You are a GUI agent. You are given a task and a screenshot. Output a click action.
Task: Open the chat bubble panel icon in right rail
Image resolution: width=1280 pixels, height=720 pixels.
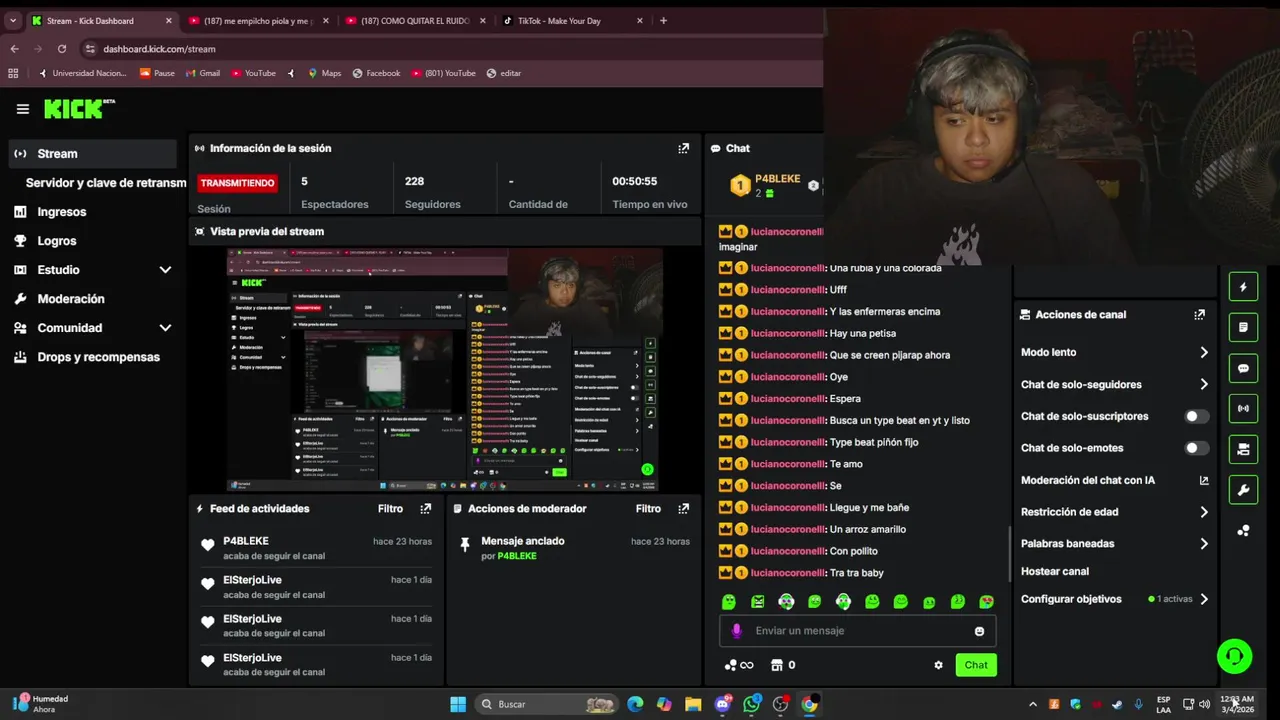[x=1243, y=368]
